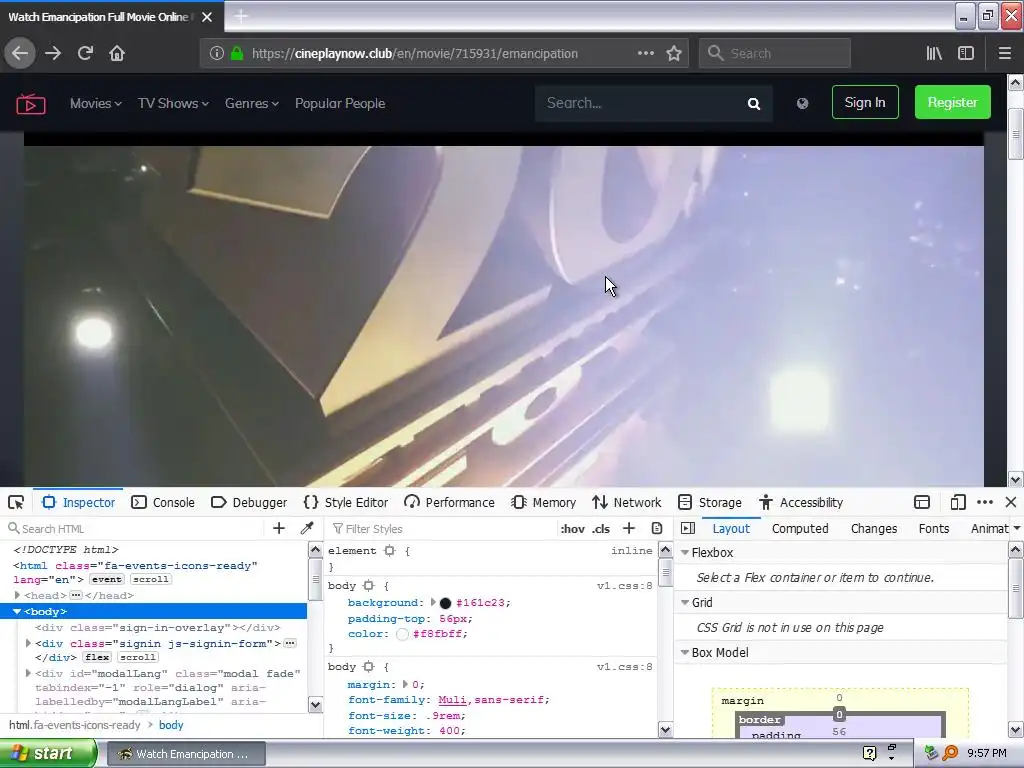Go back to the previous page
Image resolution: width=1024 pixels, height=768 pixels.
[20, 53]
